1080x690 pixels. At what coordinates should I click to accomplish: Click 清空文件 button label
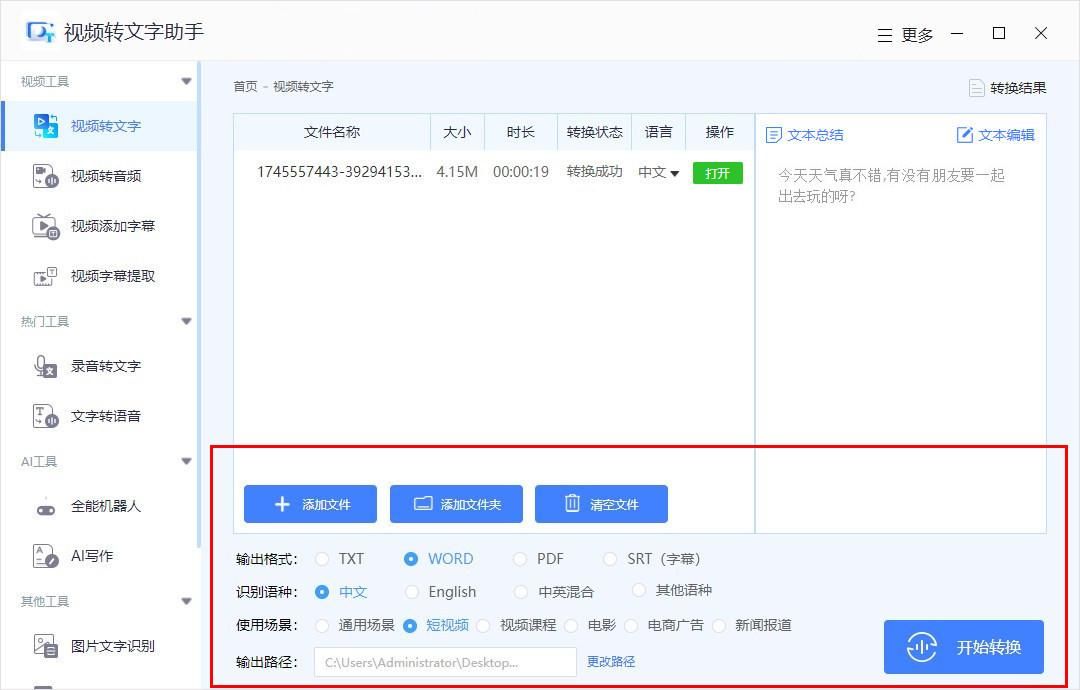(614, 505)
